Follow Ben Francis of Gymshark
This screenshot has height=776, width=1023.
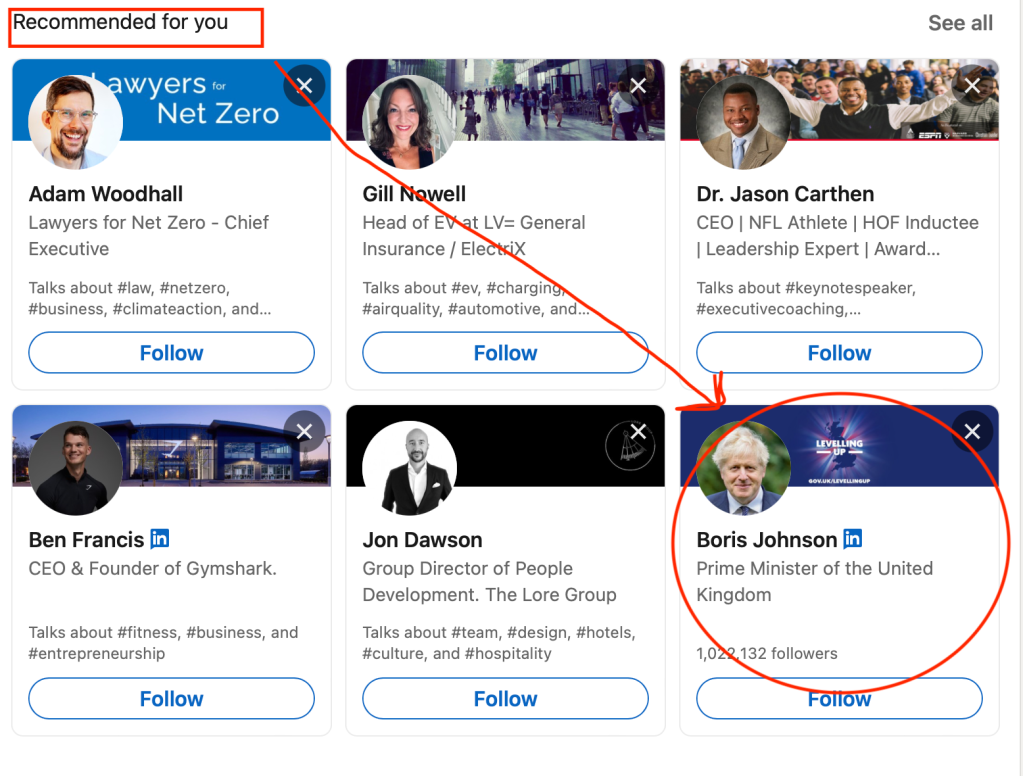point(171,699)
